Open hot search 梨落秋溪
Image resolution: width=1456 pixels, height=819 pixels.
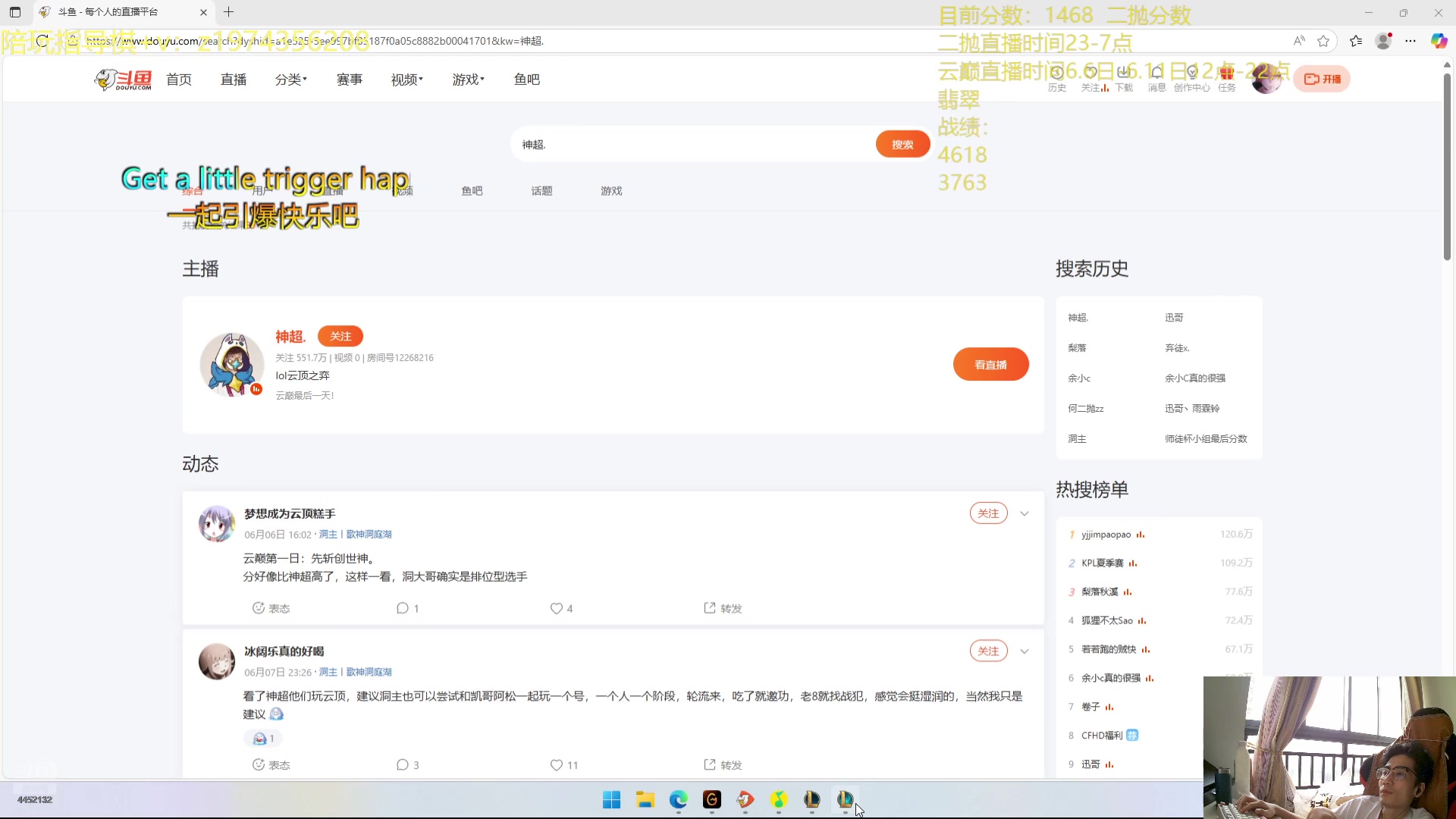(x=1100, y=592)
